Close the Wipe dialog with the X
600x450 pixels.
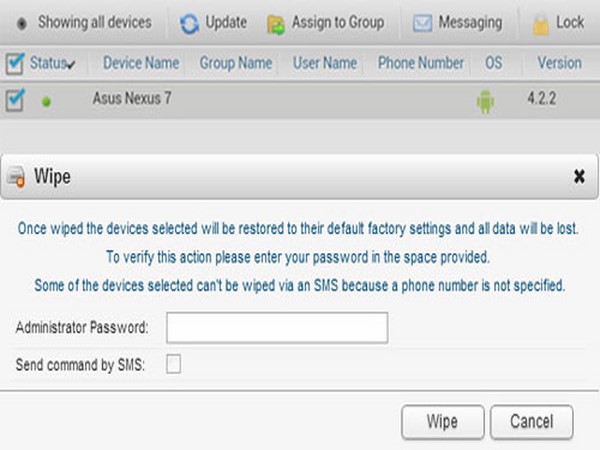click(x=579, y=177)
